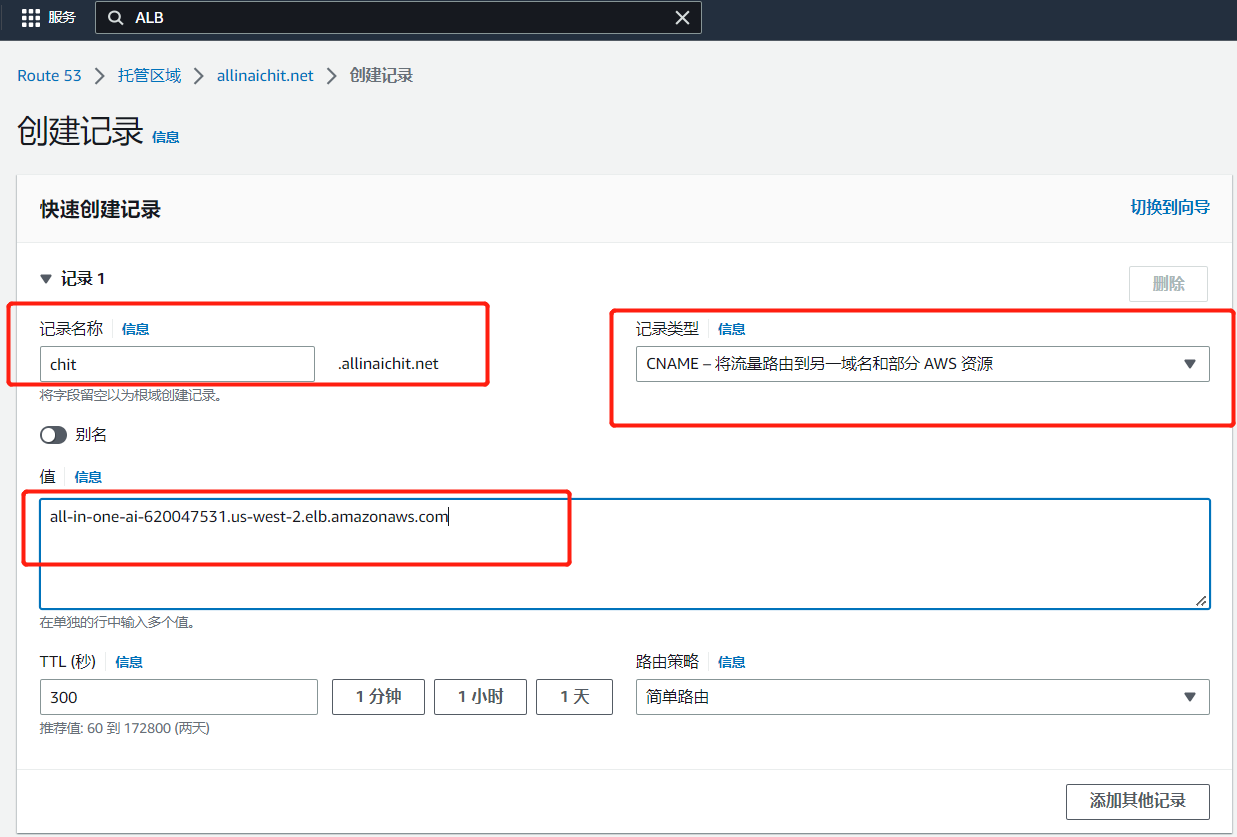
Task: Click the add another record button
Action: click(1137, 801)
